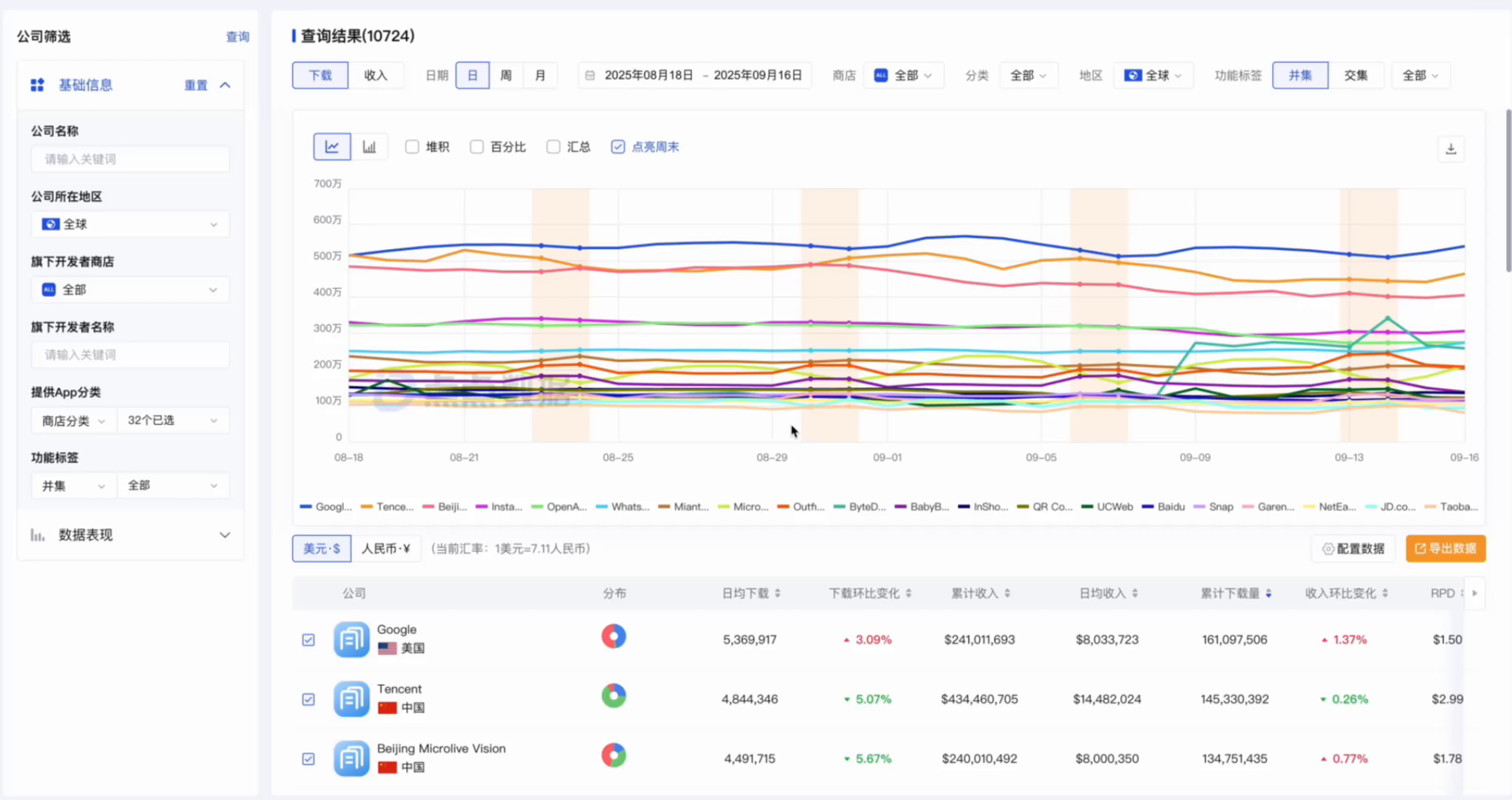Click the 重置 link
This screenshot has width=1512, height=800.
[196, 85]
